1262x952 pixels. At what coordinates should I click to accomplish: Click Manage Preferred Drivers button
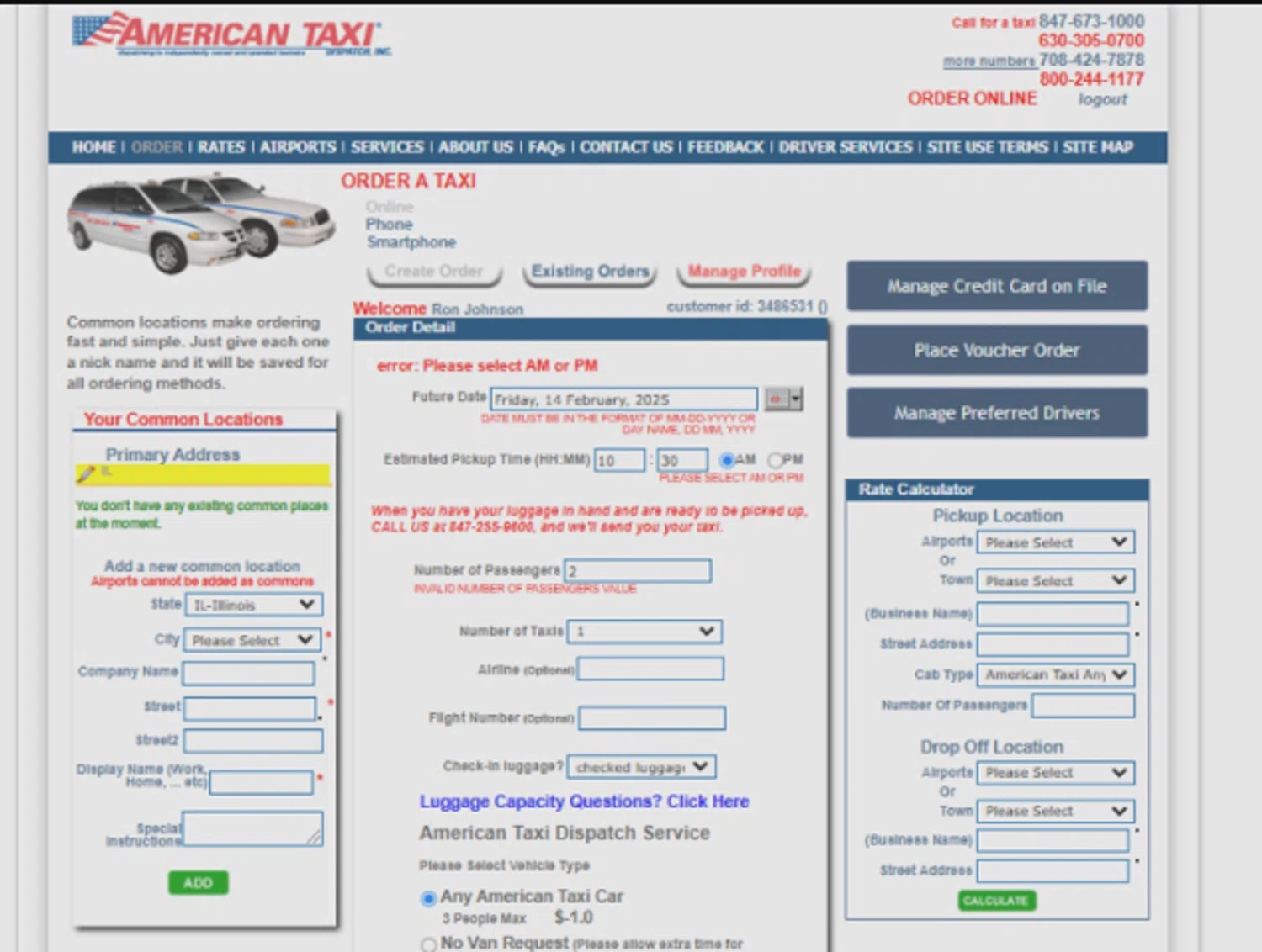[997, 413]
